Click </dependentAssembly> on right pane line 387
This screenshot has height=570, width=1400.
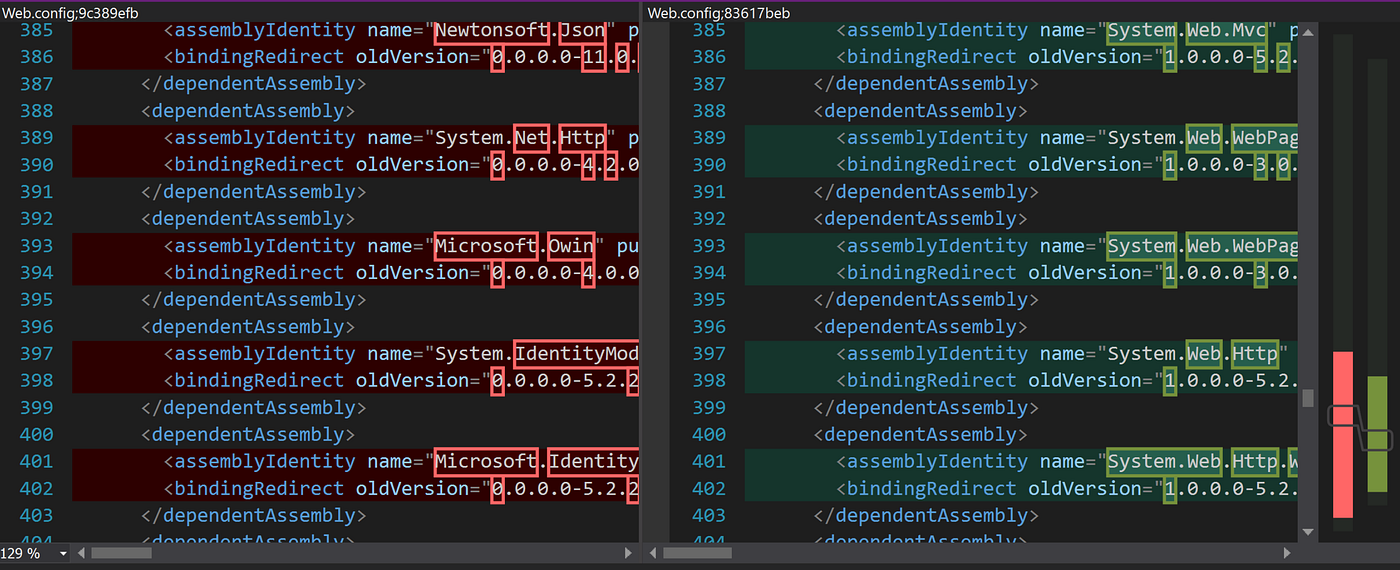[x=926, y=84]
